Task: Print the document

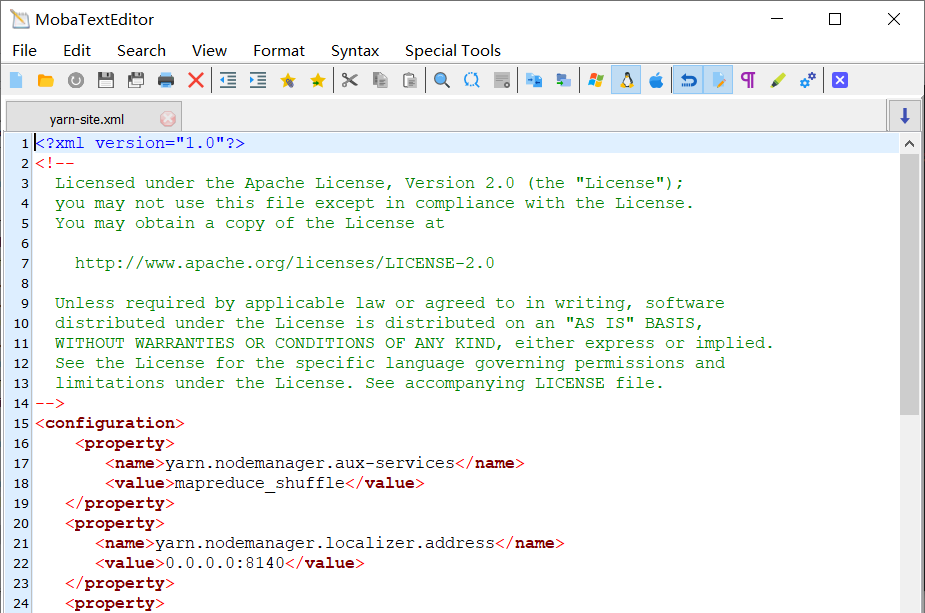Action: pyautogui.click(x=166, y=80)
